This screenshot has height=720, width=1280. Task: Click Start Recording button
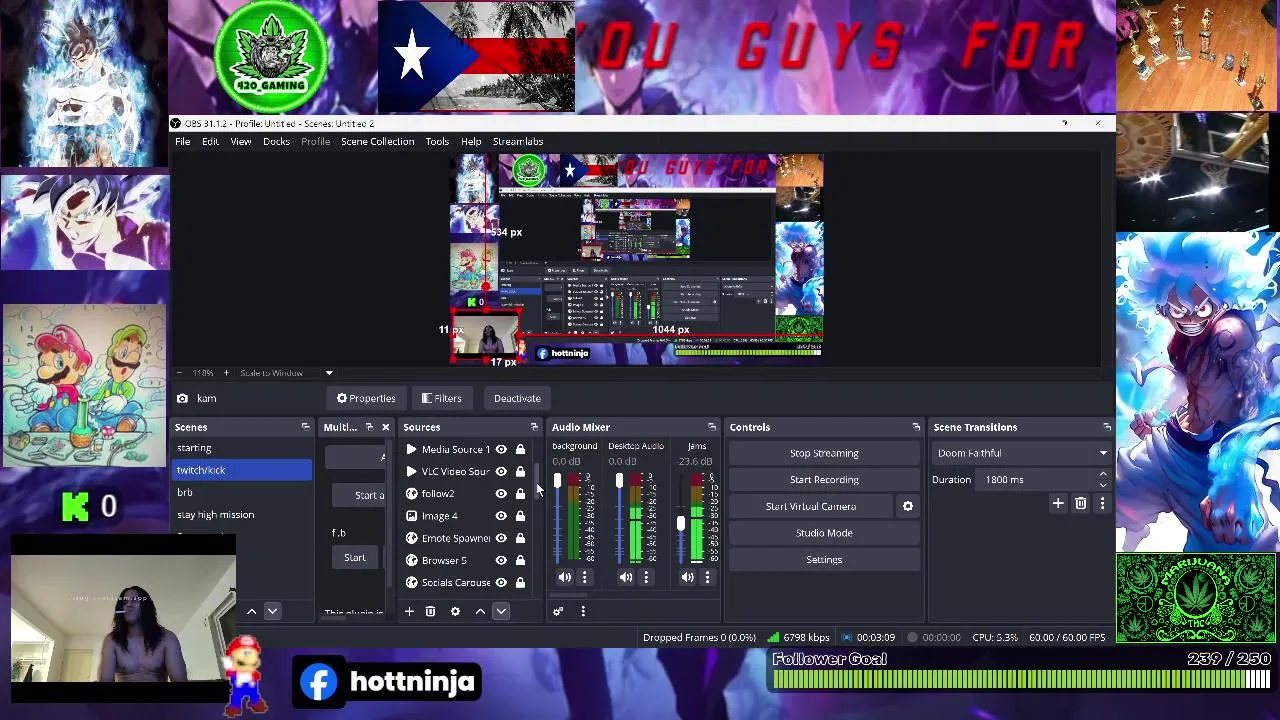[824, 480]
